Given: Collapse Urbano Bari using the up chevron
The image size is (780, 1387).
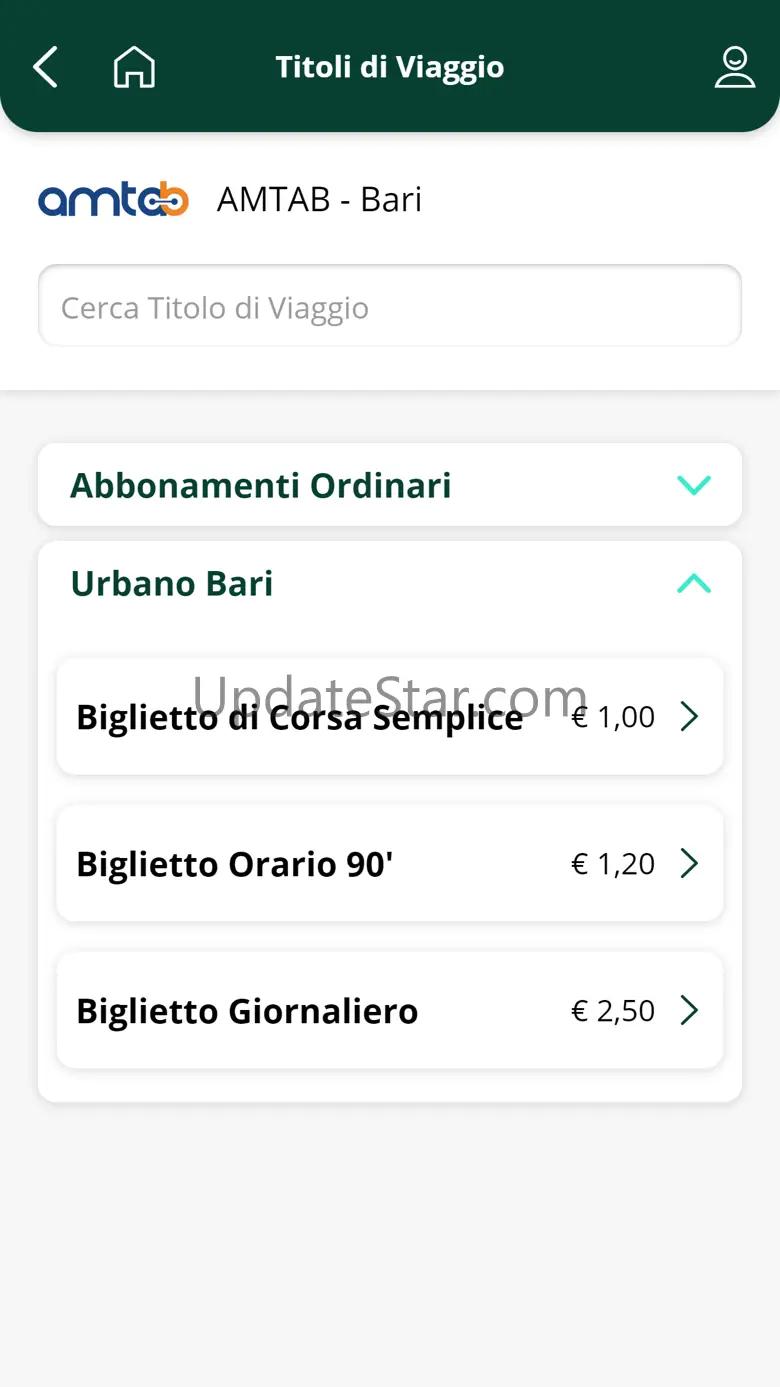Looking at the screenshot, I should [693, 583].
